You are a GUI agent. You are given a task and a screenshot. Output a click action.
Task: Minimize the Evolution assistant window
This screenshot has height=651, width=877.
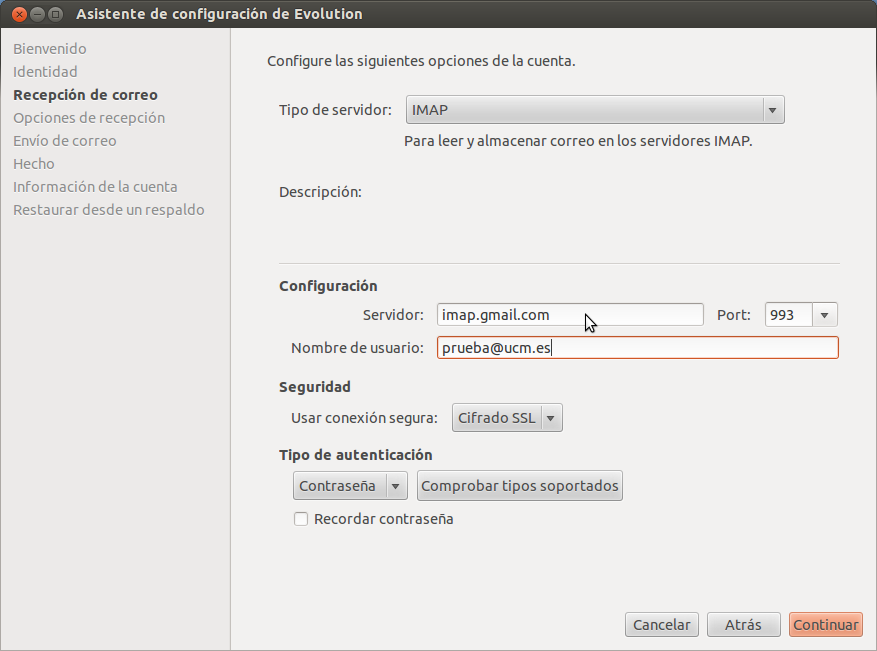point(37,14)
